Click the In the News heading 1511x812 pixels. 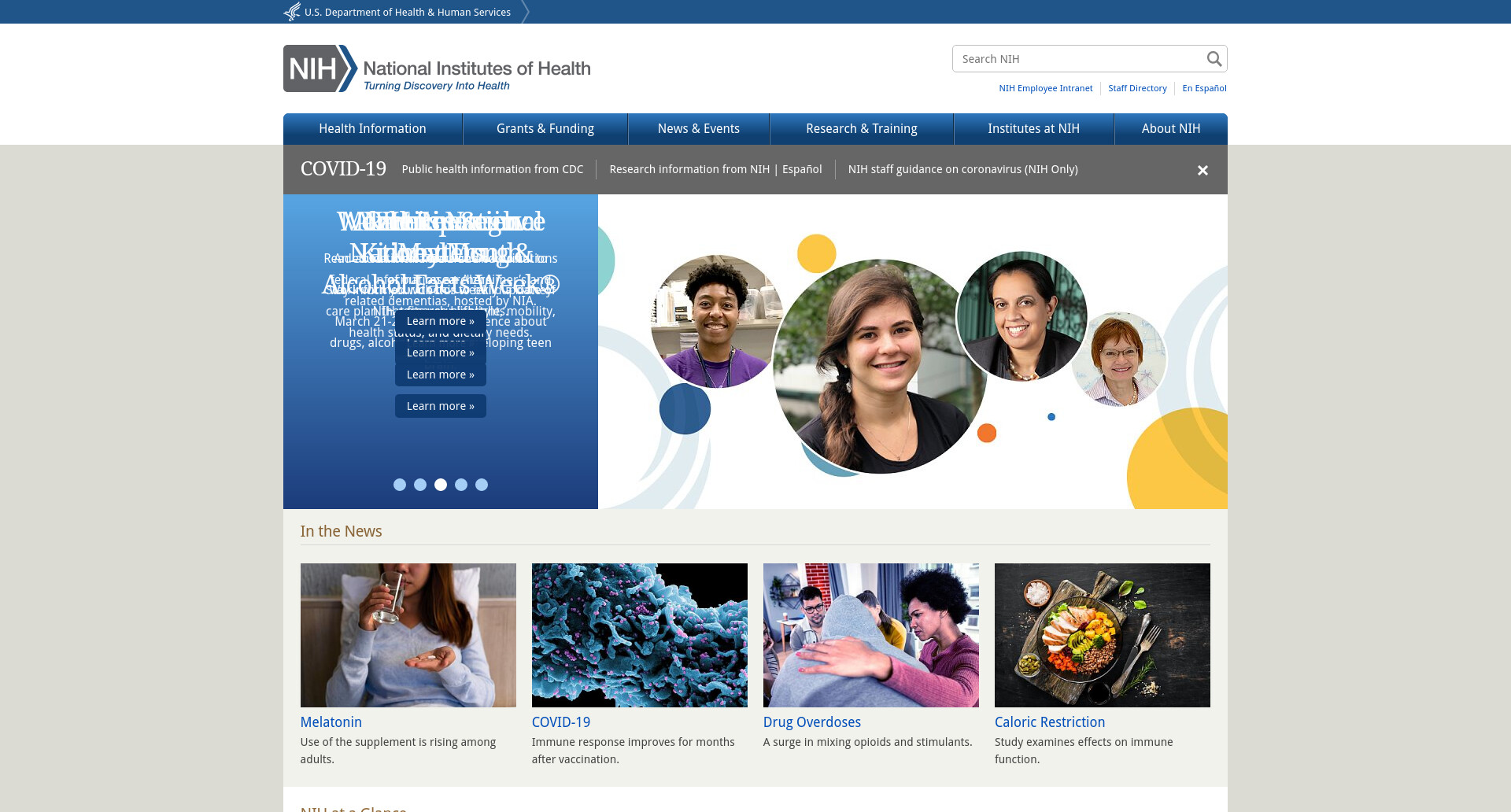click(x=341, y=531)
